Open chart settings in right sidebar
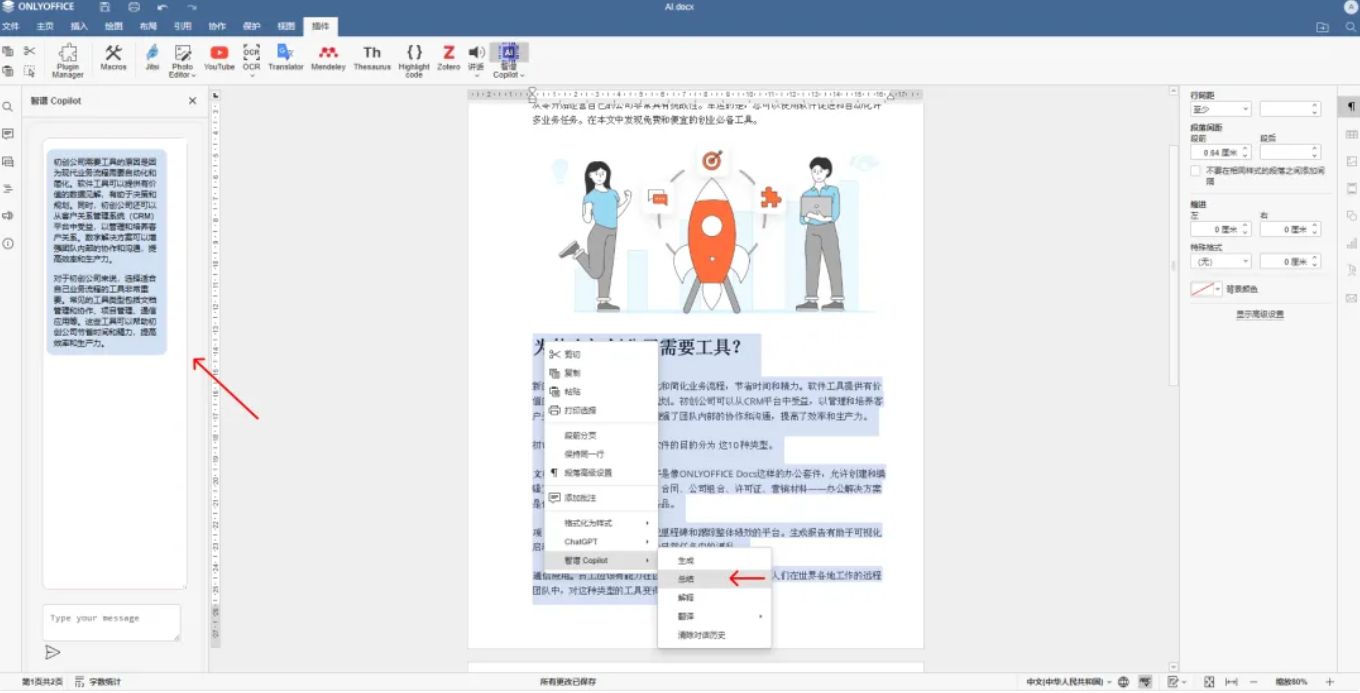Image resolution: width=1360 pixels, height=693 pixels. click(1351, 243)
